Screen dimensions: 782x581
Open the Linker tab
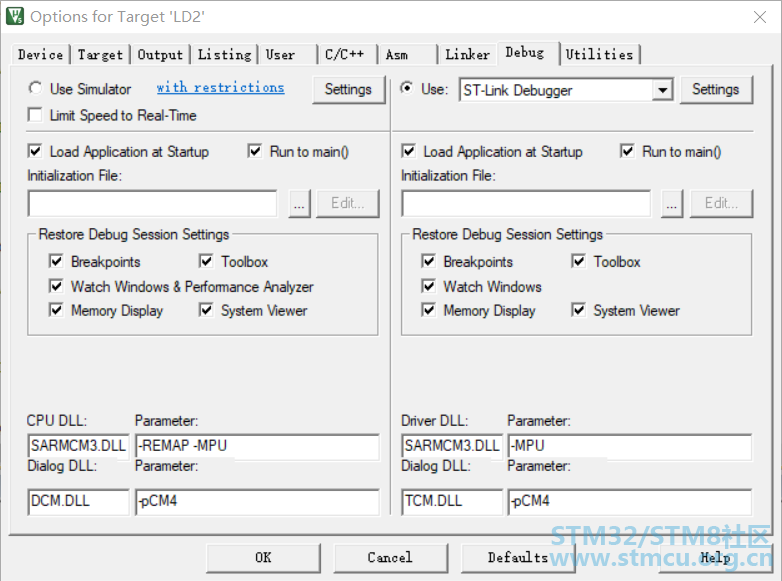(x=467, y=54)
